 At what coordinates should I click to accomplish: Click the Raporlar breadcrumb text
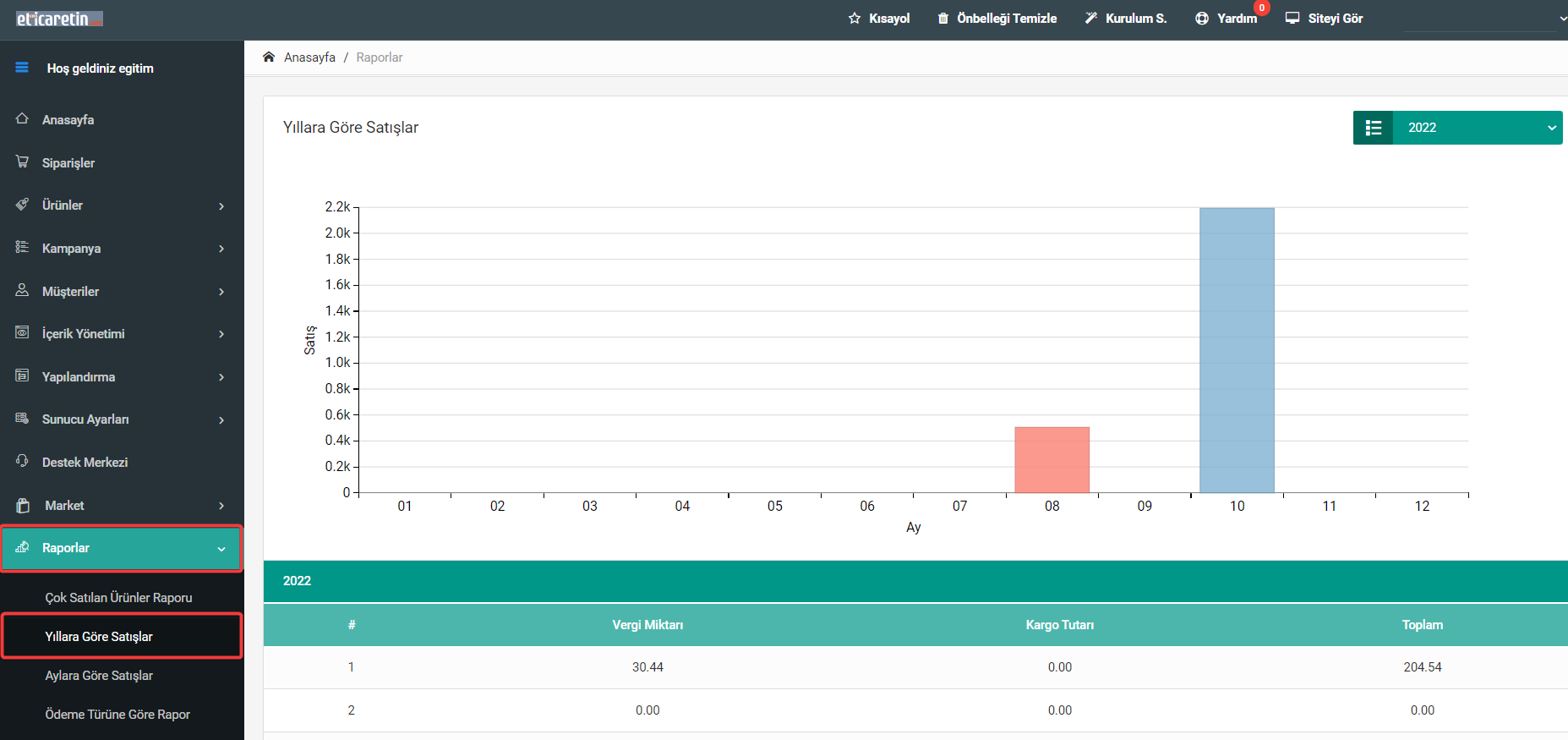click(380, 57)
